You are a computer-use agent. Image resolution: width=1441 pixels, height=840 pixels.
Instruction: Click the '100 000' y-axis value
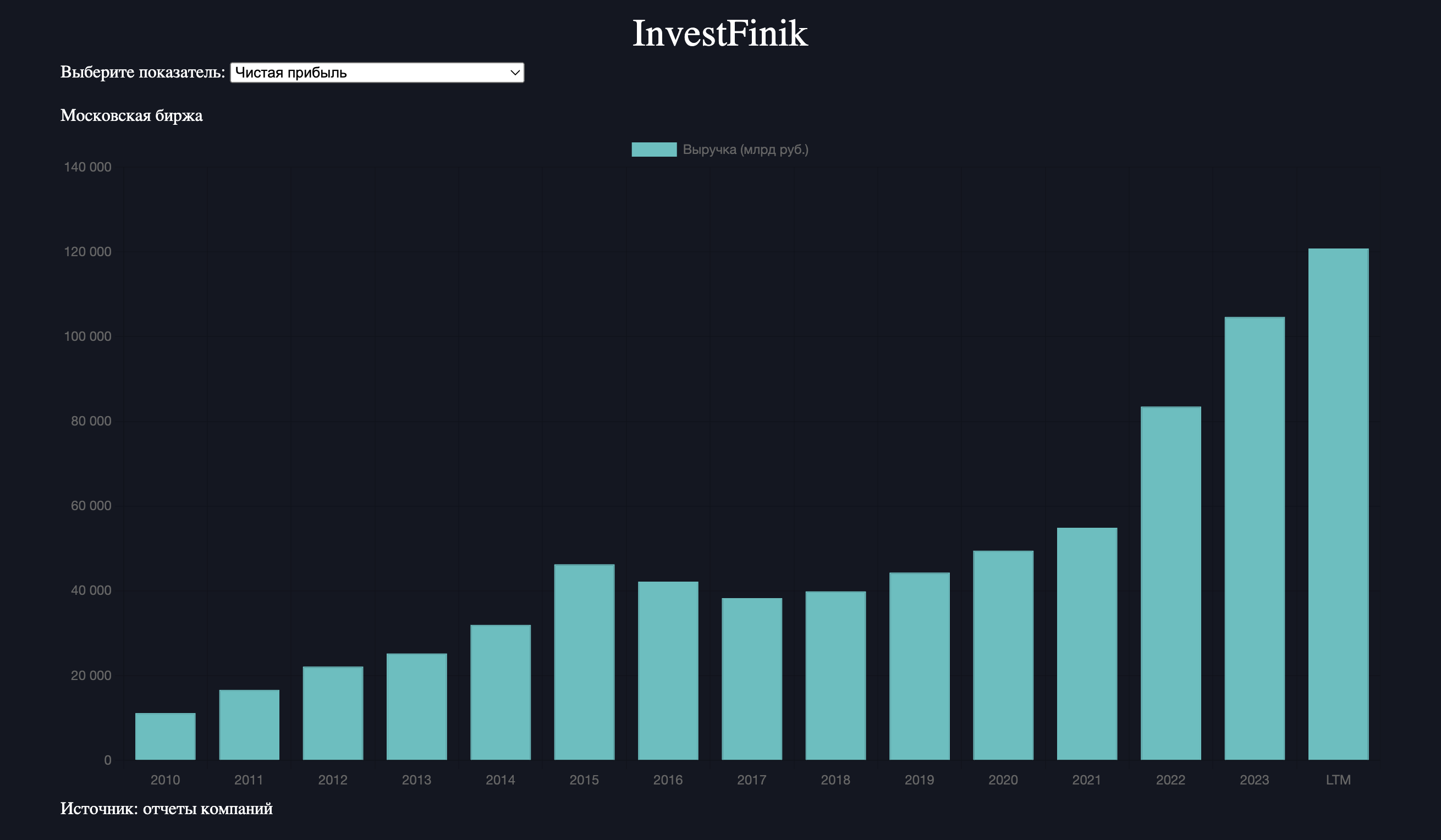pos(87,336)
